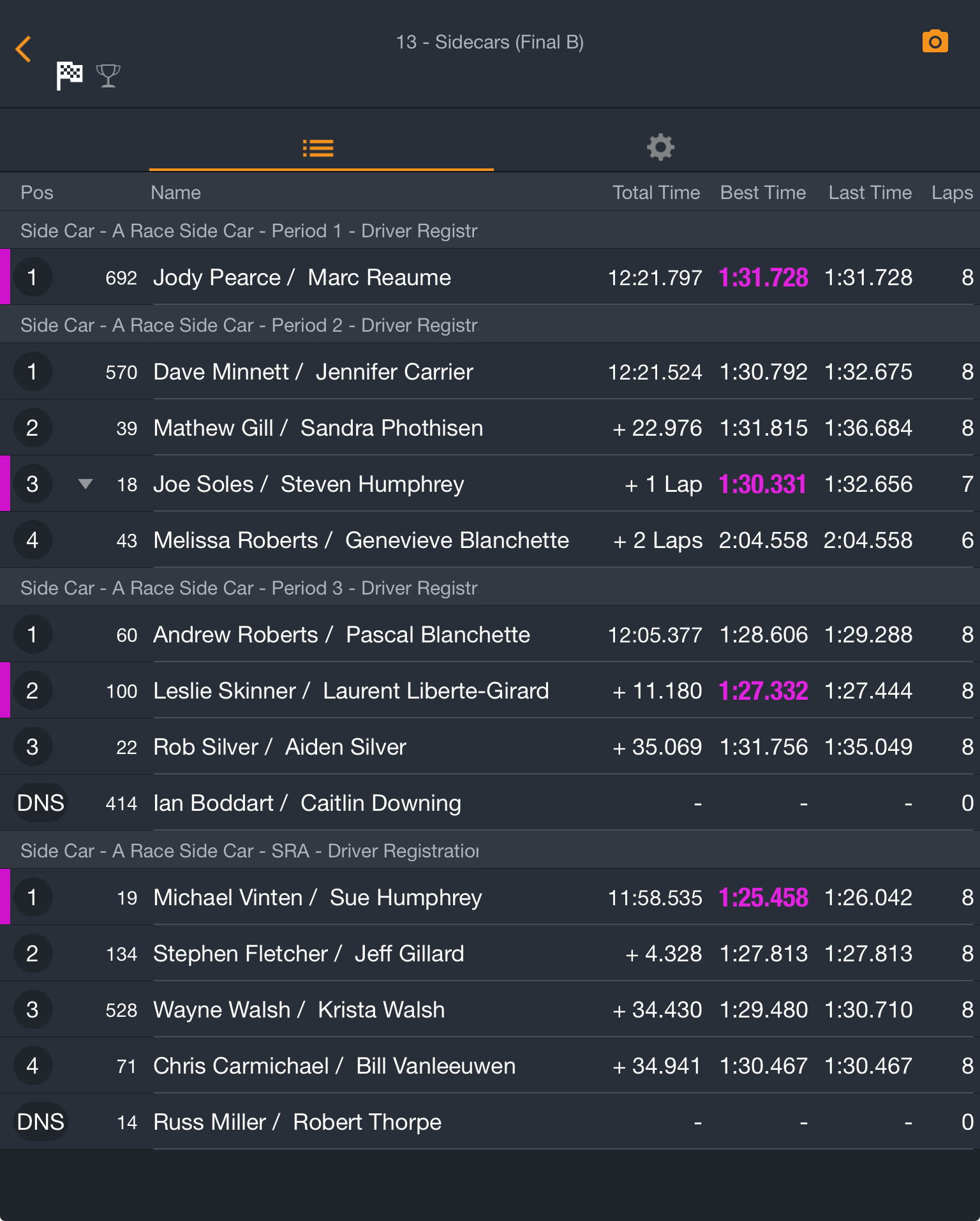The width and height of the screenshot is (980, 1221).
Task: Select the checkered flag results icon
Action: pyautogui.click(x=70, y=76)
